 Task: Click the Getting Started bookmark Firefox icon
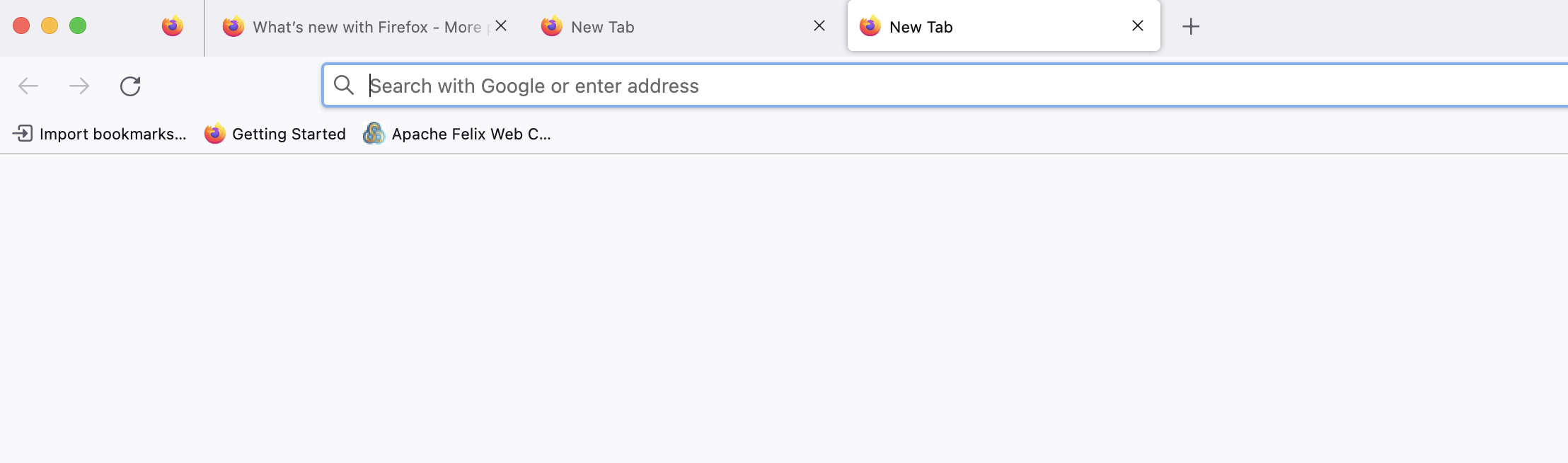215,134
